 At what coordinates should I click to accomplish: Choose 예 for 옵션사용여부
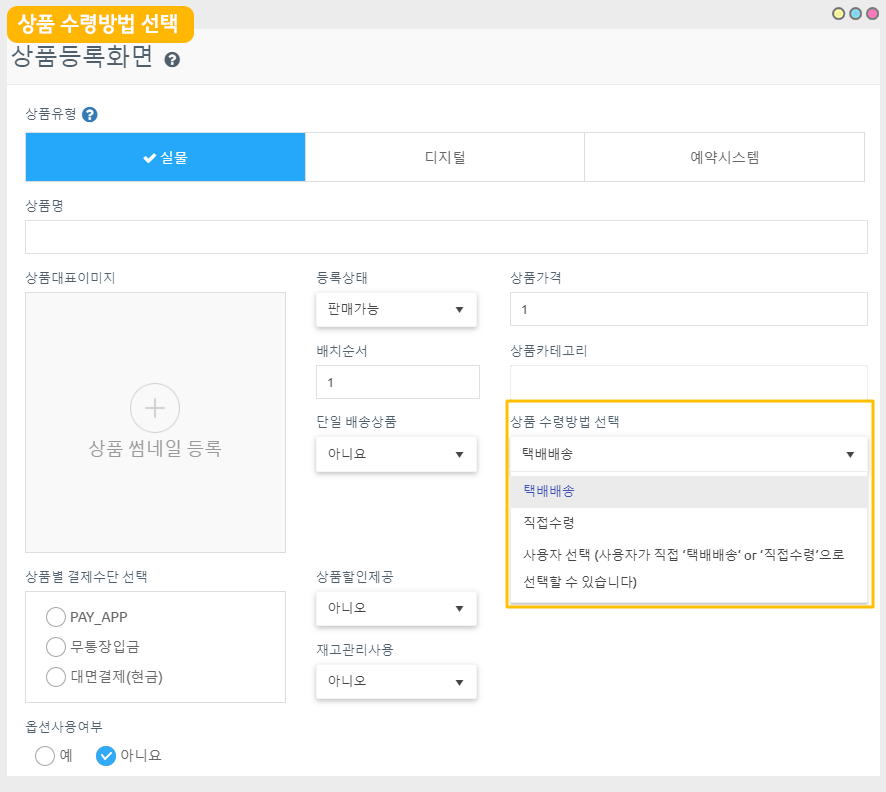(x=45, y=756)
